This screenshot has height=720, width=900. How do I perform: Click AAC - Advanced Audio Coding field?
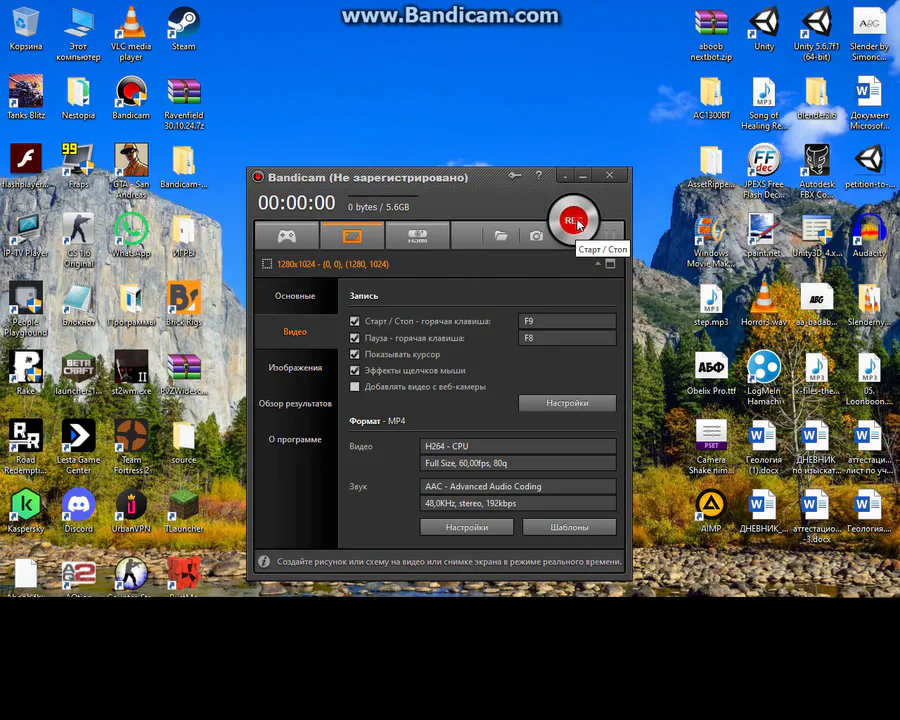(518, 486)
